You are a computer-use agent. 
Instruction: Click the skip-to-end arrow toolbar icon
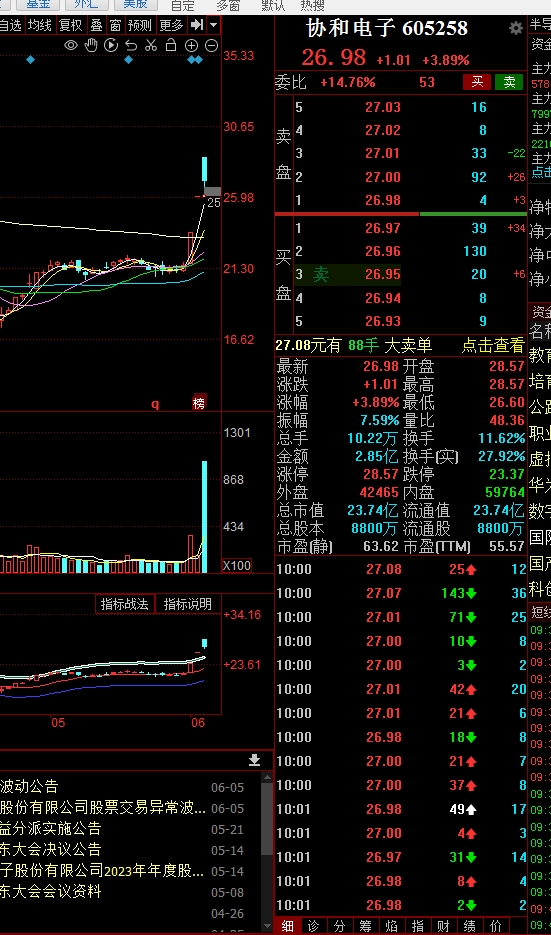point(197,25)
